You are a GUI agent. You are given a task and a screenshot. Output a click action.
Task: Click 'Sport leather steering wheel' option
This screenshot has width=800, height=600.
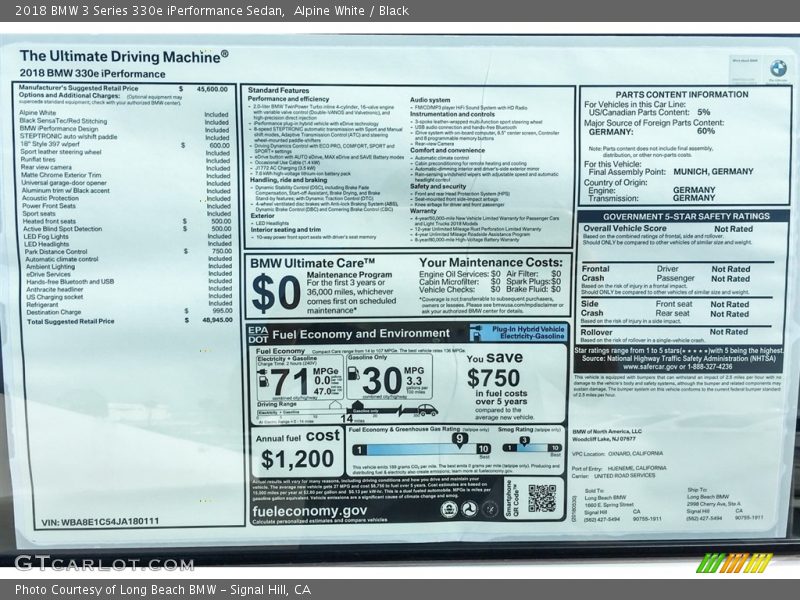(x=61, y=152)
